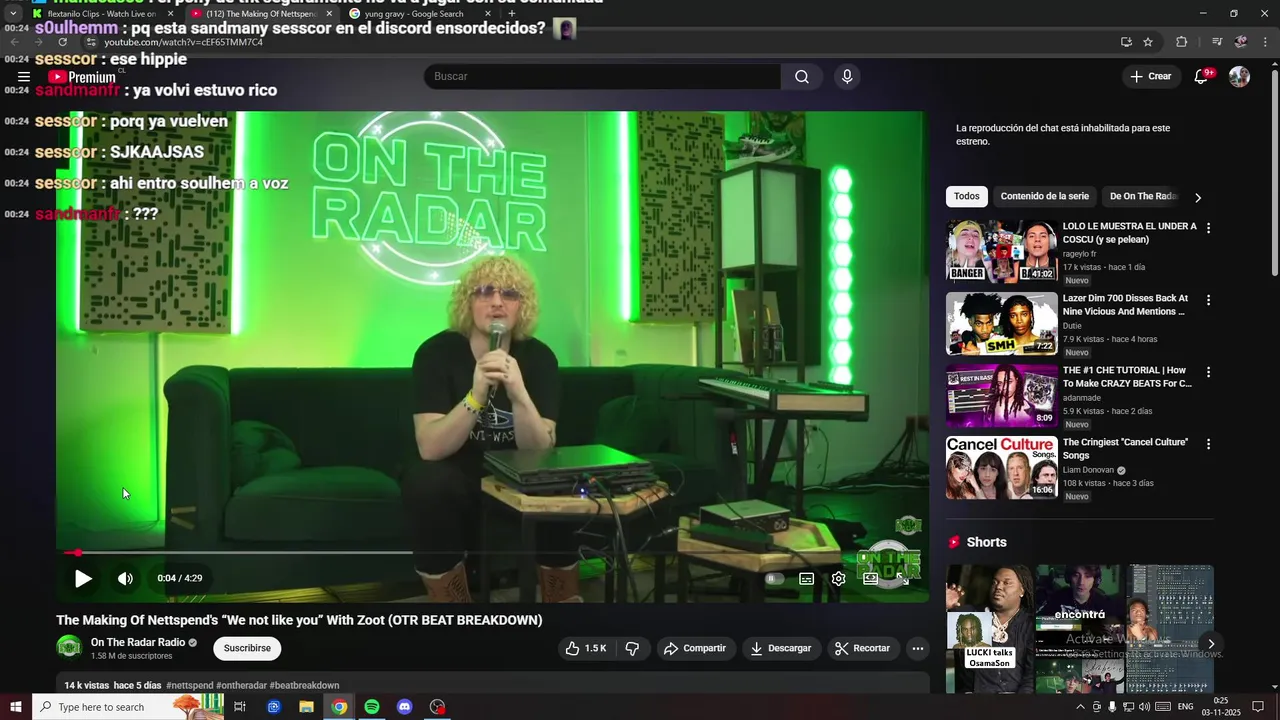Open the account avatar menu
1280x720 pixels.
pyautogui.click(x=1239, y=77)
